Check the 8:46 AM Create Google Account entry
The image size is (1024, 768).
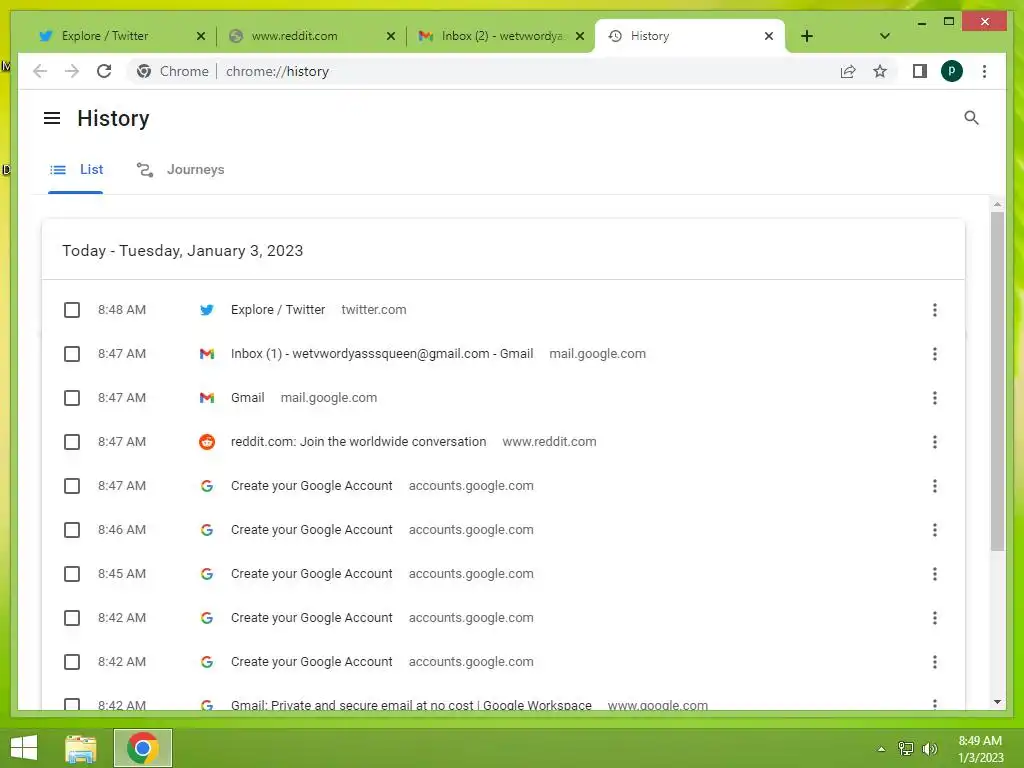coord(72,530)
